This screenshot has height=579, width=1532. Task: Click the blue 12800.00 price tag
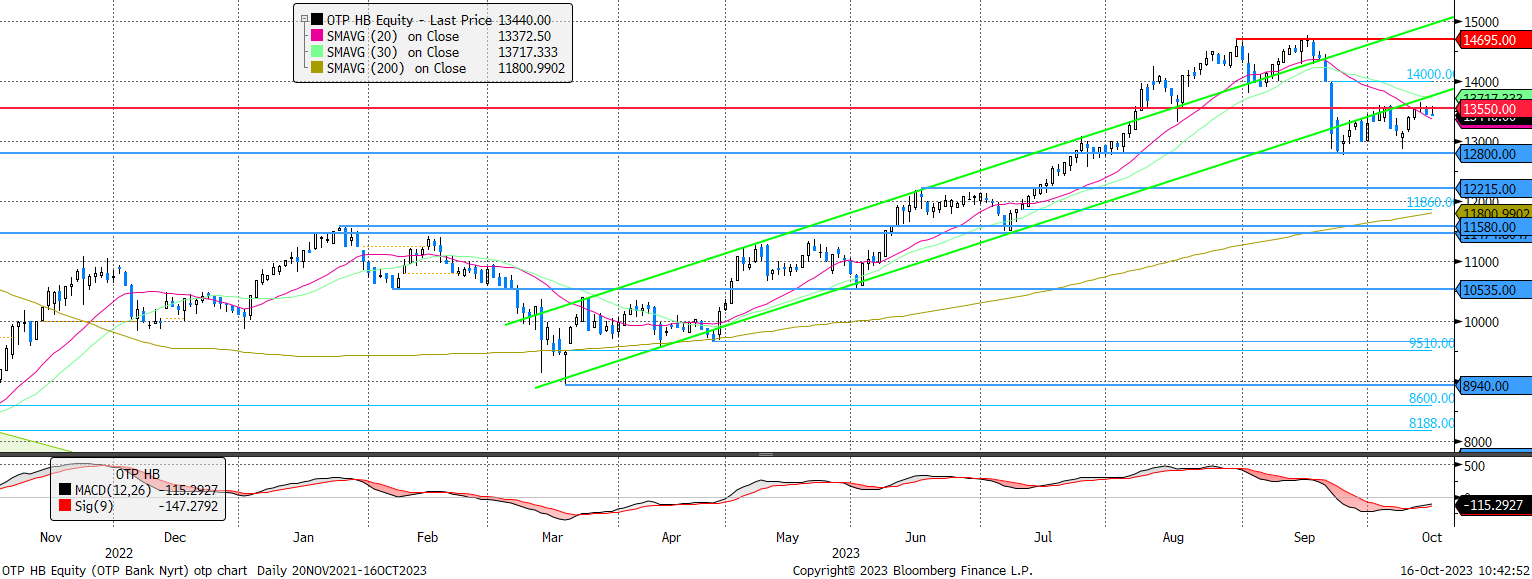pyautogui.click(x=1496, y=154)
